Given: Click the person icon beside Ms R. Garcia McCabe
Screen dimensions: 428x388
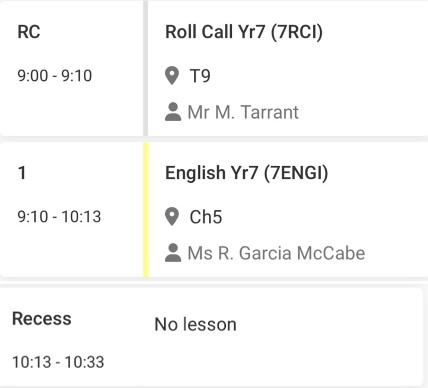Looking at the screenshot, I should pos(173,253).
